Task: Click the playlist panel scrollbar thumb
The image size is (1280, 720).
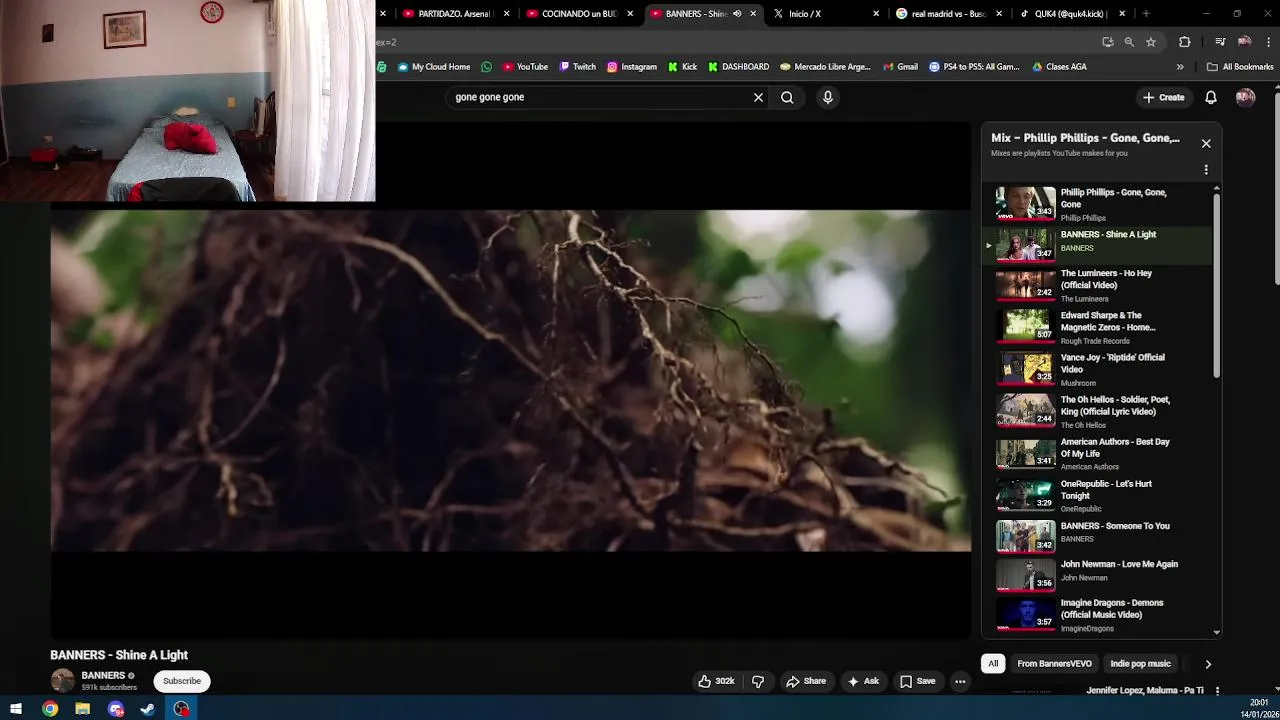Action: point(1216,285)
